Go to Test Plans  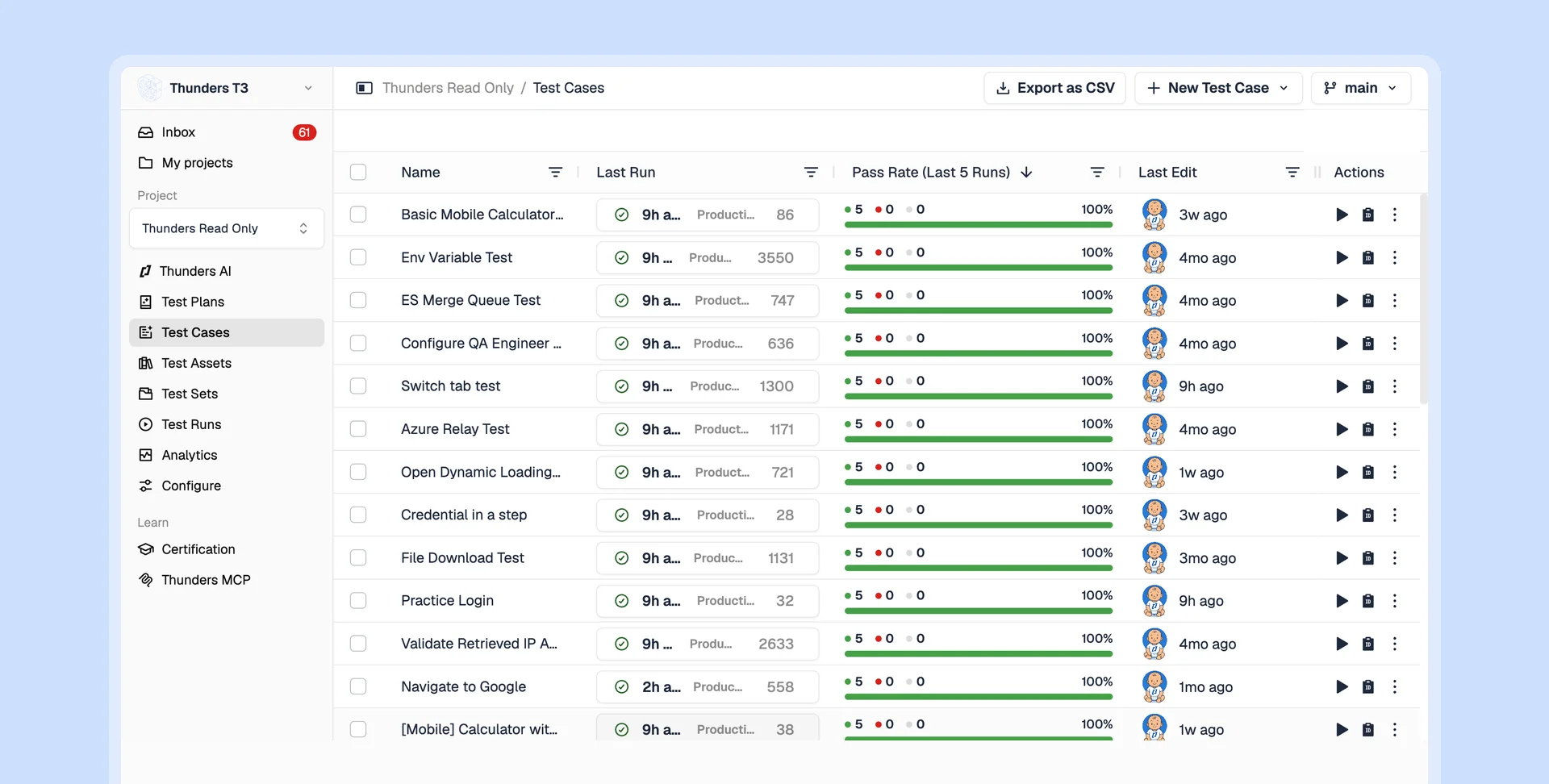pos(226,302)
